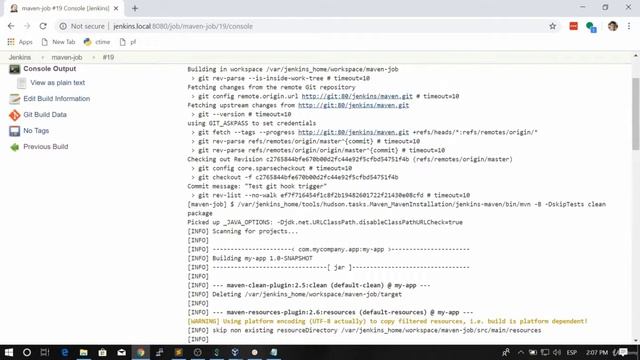
Task: Open Console Output sidebar link
Action: 50,69
